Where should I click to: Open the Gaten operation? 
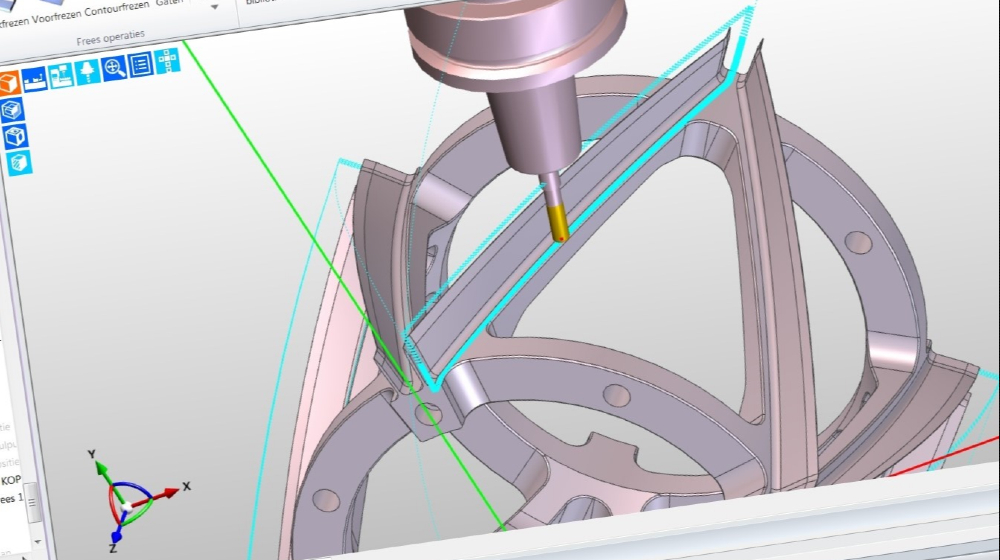170,2
